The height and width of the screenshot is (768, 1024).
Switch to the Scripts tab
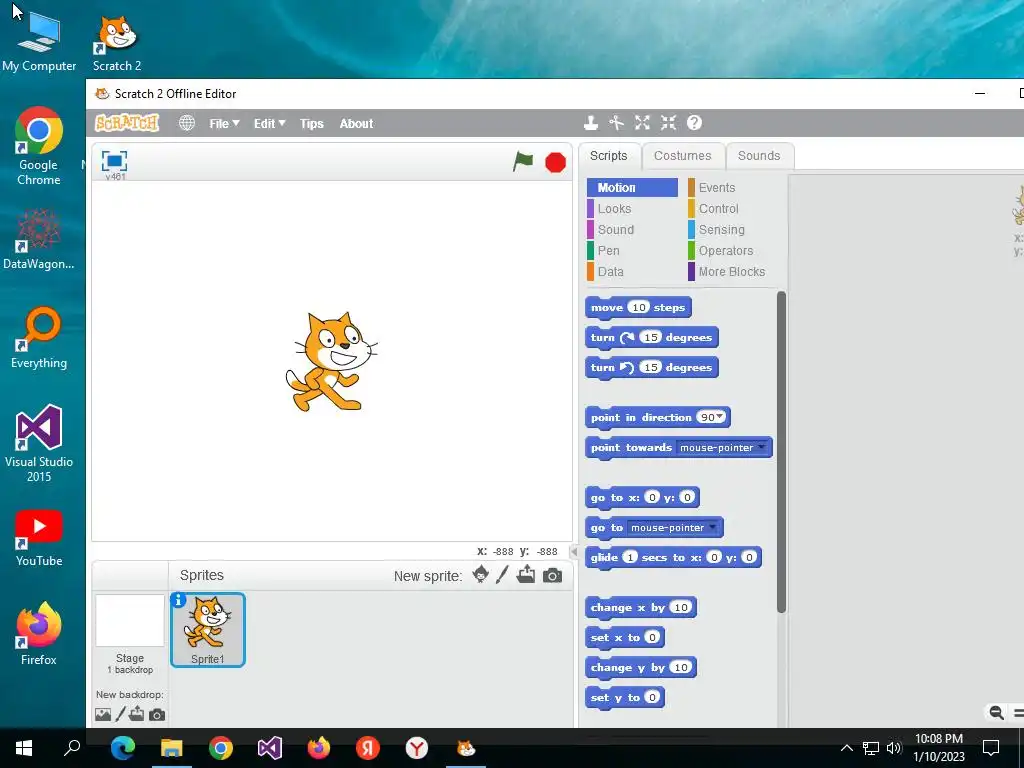(x=609, y=155)
